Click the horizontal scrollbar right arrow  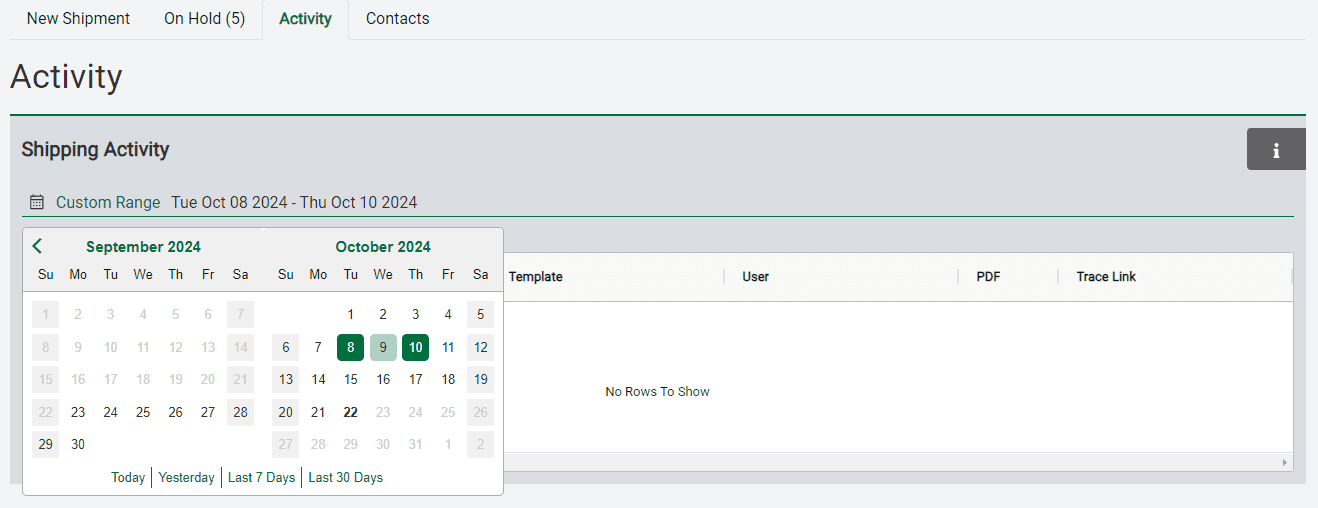pos(1285,463)
